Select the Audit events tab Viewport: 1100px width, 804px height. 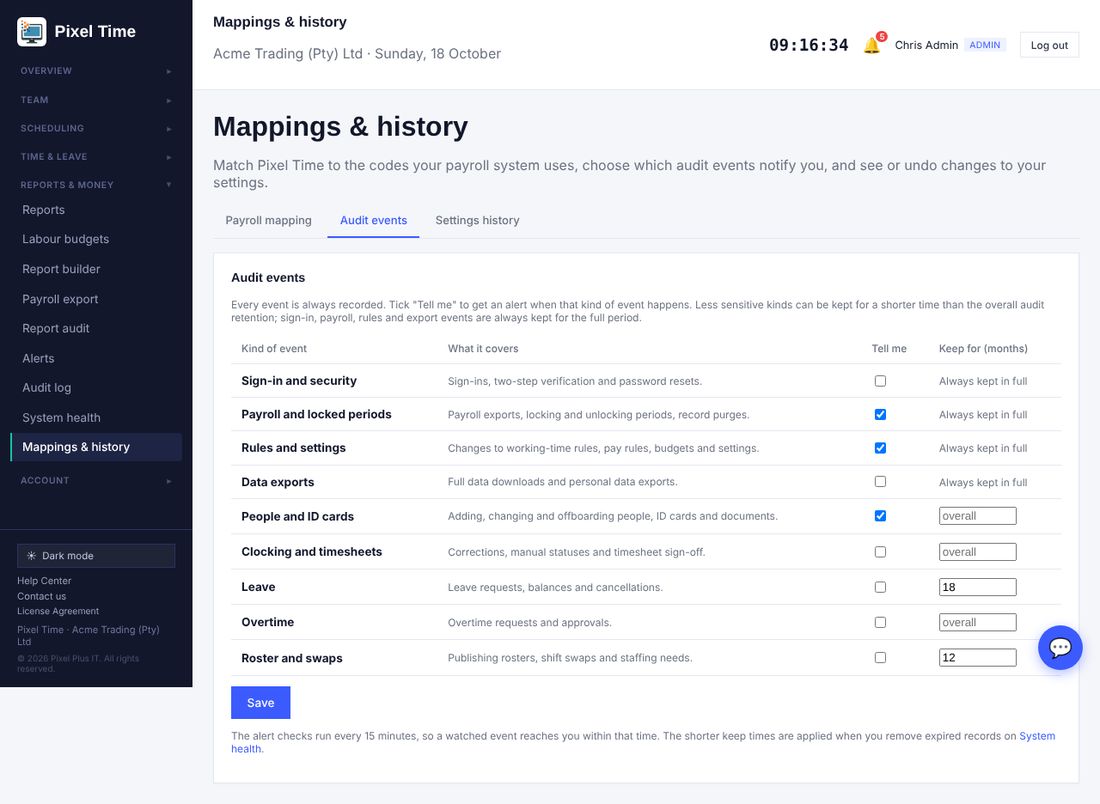point(373,220)
